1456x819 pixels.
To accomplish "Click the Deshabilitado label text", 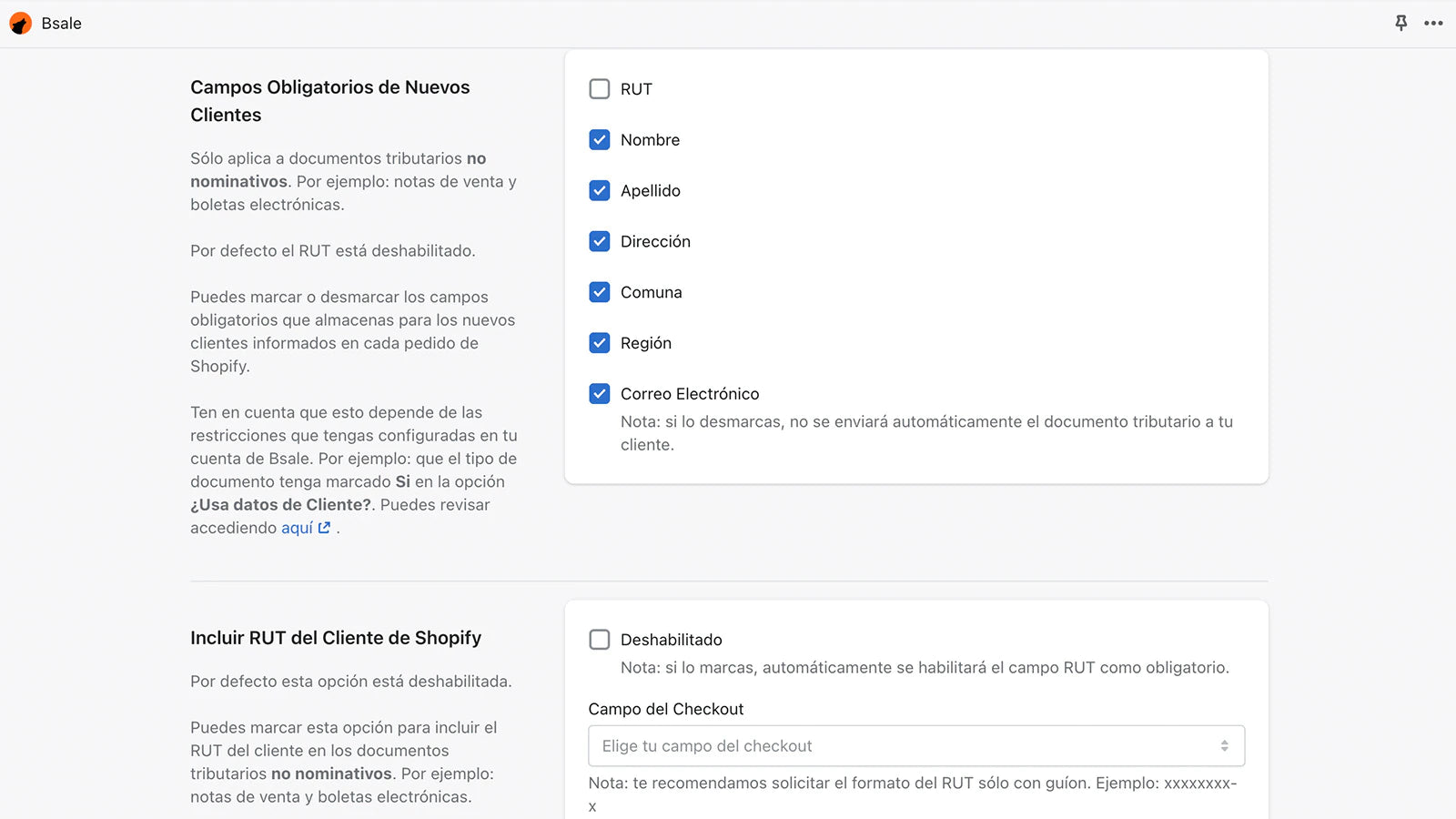I will (x=671, y=640).
